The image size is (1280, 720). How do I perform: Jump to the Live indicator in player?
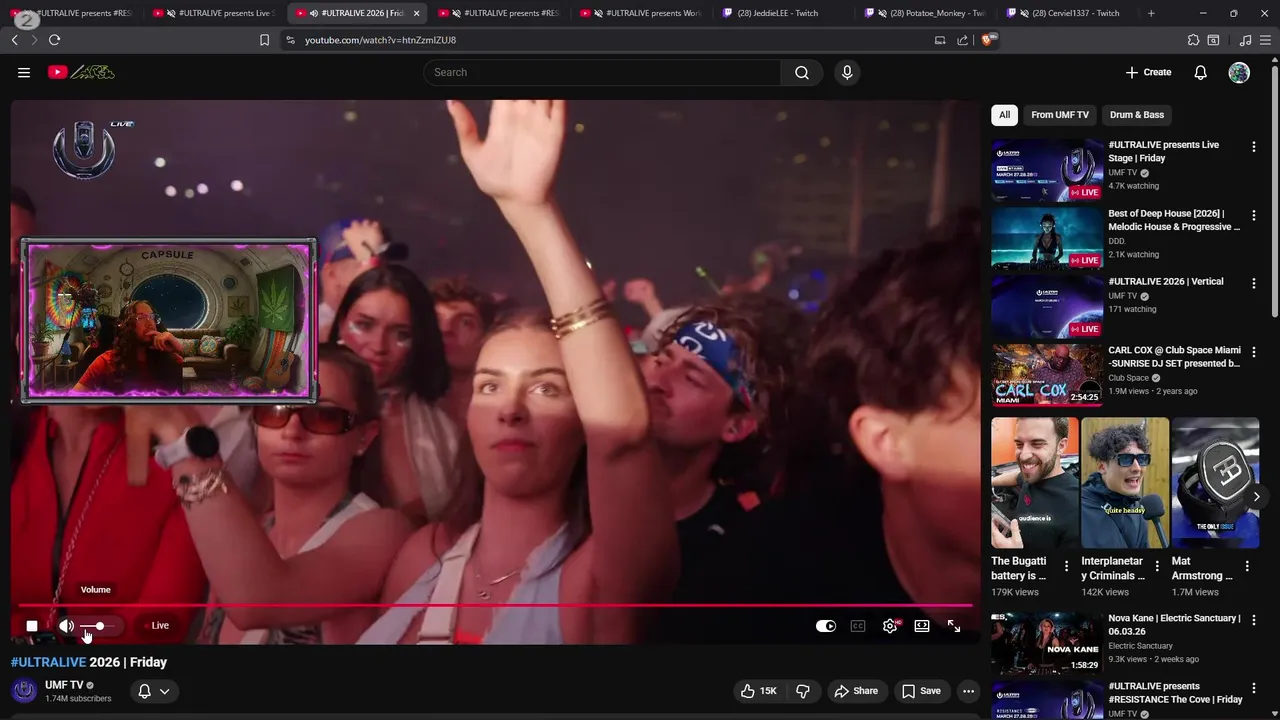157,626
